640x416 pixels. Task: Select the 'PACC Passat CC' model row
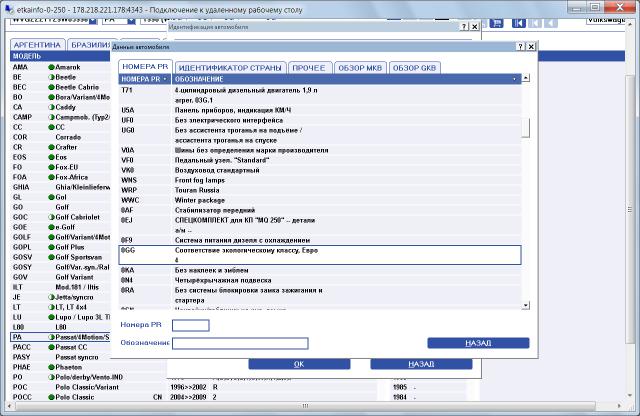tap(60, 347)
